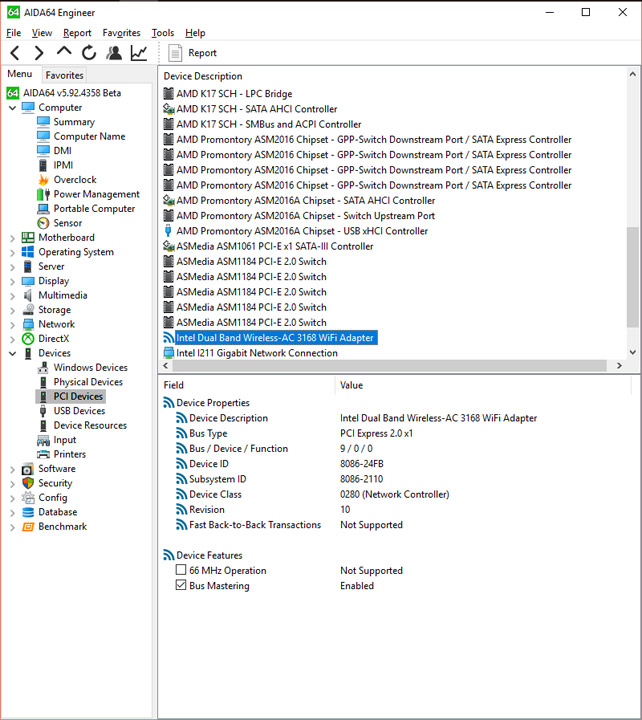Viewport: 642px width, 720px height.
Task: Expand the Server tree node
Action: tap(12, 267)
